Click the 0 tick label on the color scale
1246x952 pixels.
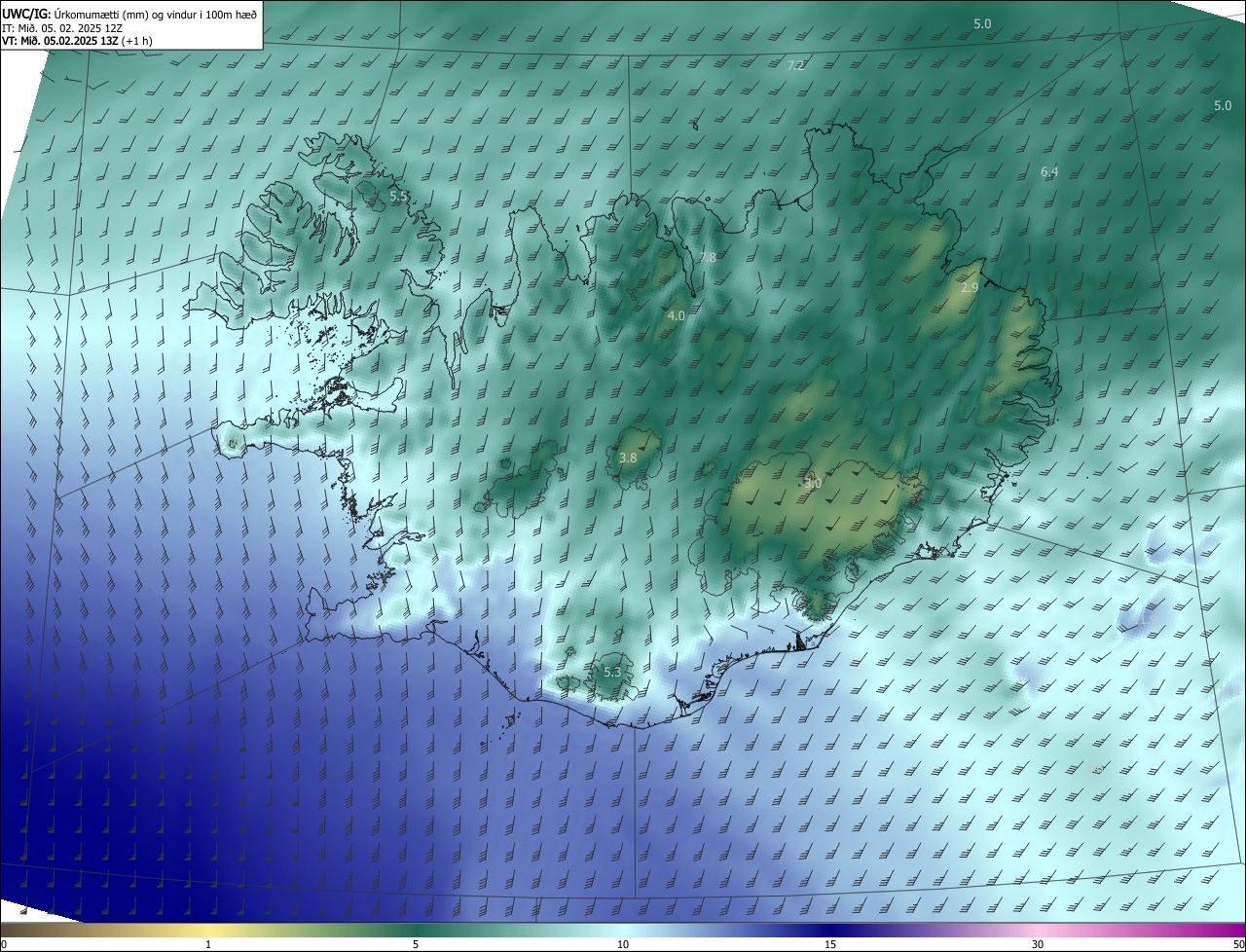coord(4,944)
